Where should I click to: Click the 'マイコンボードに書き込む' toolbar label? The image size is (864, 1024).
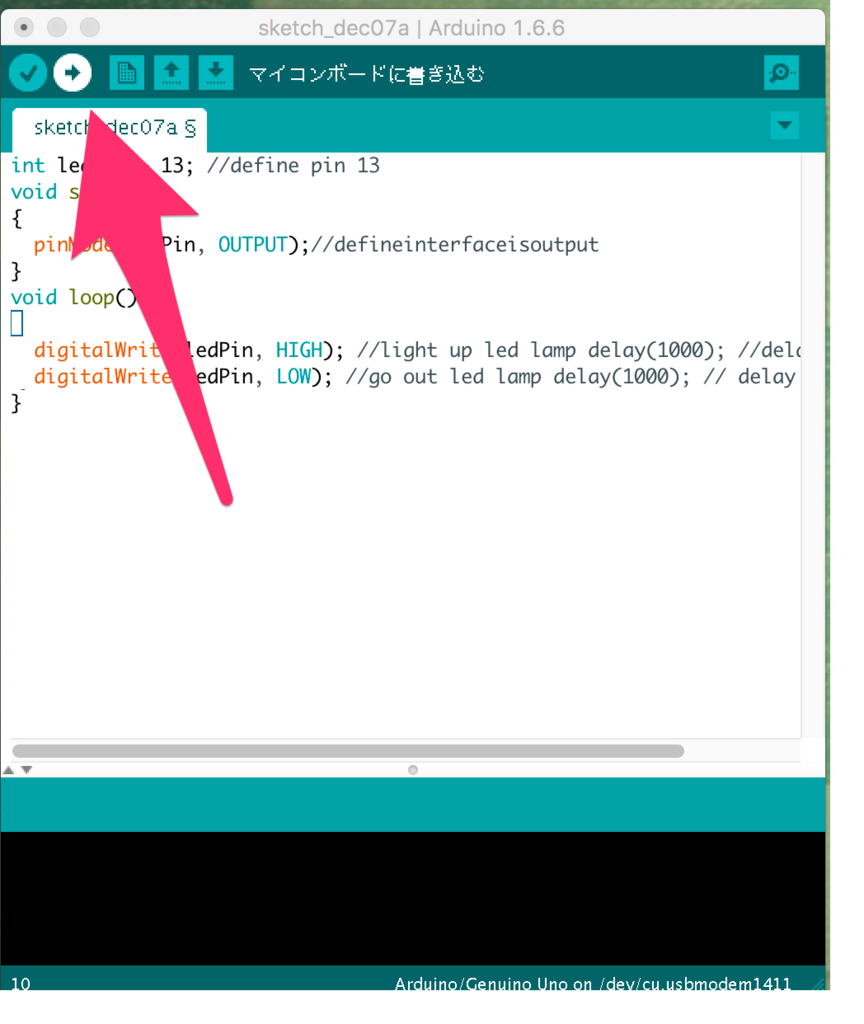[366, 74]
